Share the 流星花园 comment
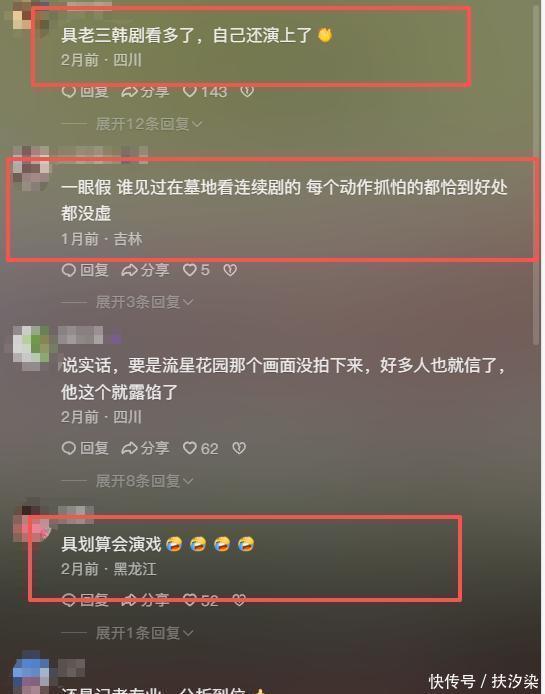This screenshot has width=545, height=694. pos(145,448)
